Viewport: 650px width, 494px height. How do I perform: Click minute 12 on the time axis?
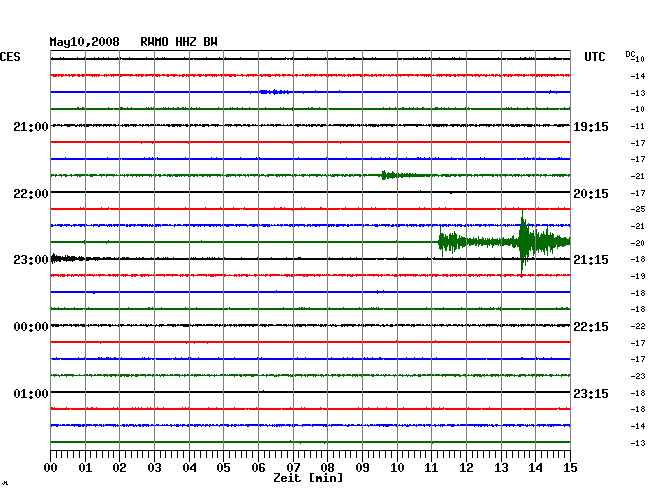466,468
